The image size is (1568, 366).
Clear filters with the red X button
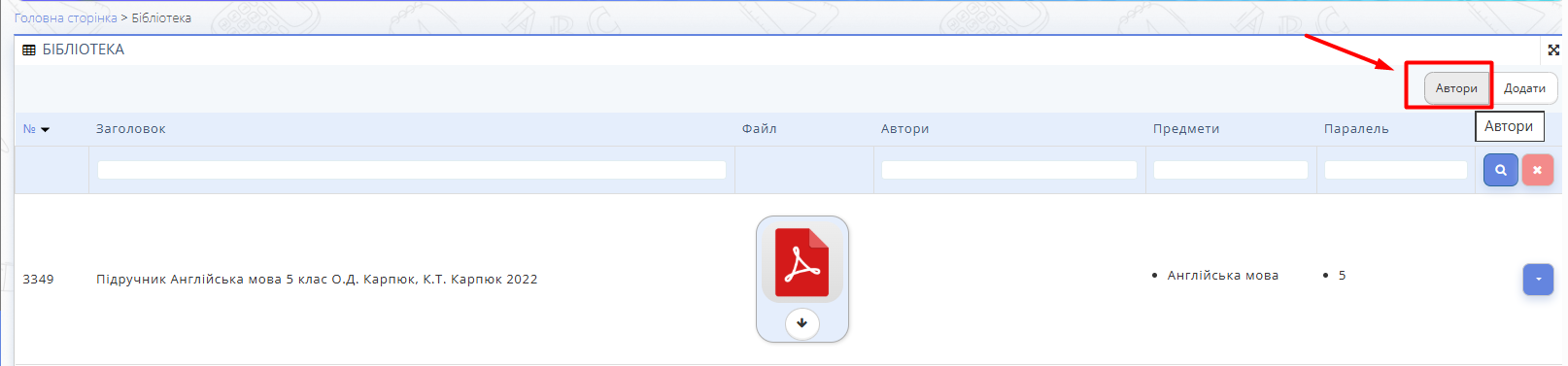pyautogui.click(x=1537, y=170)
